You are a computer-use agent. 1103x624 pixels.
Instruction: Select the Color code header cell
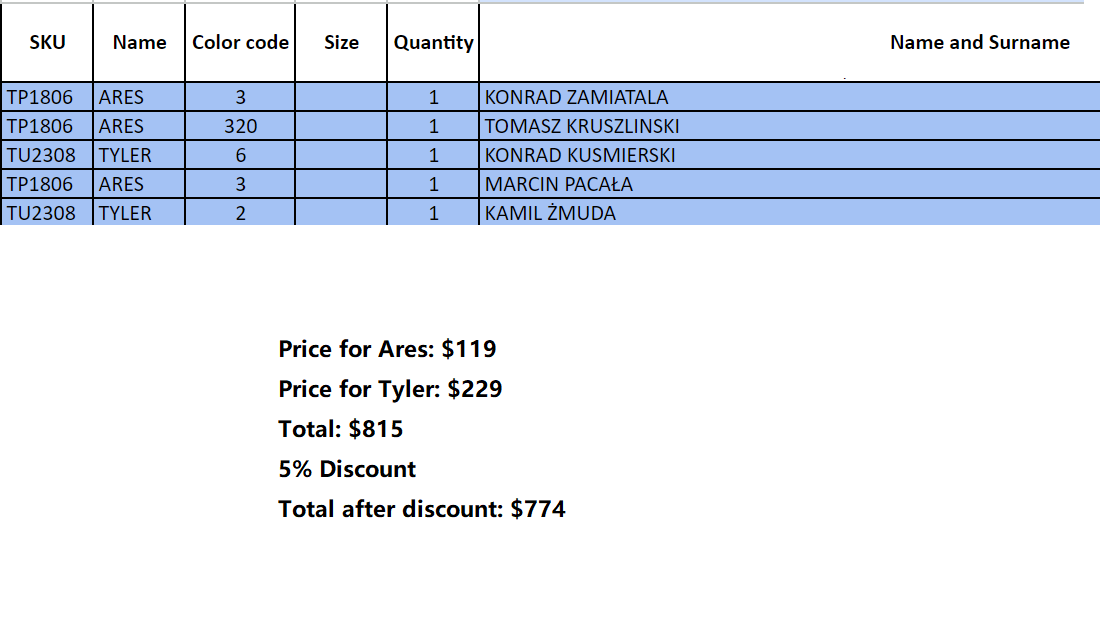pos(240,42)
